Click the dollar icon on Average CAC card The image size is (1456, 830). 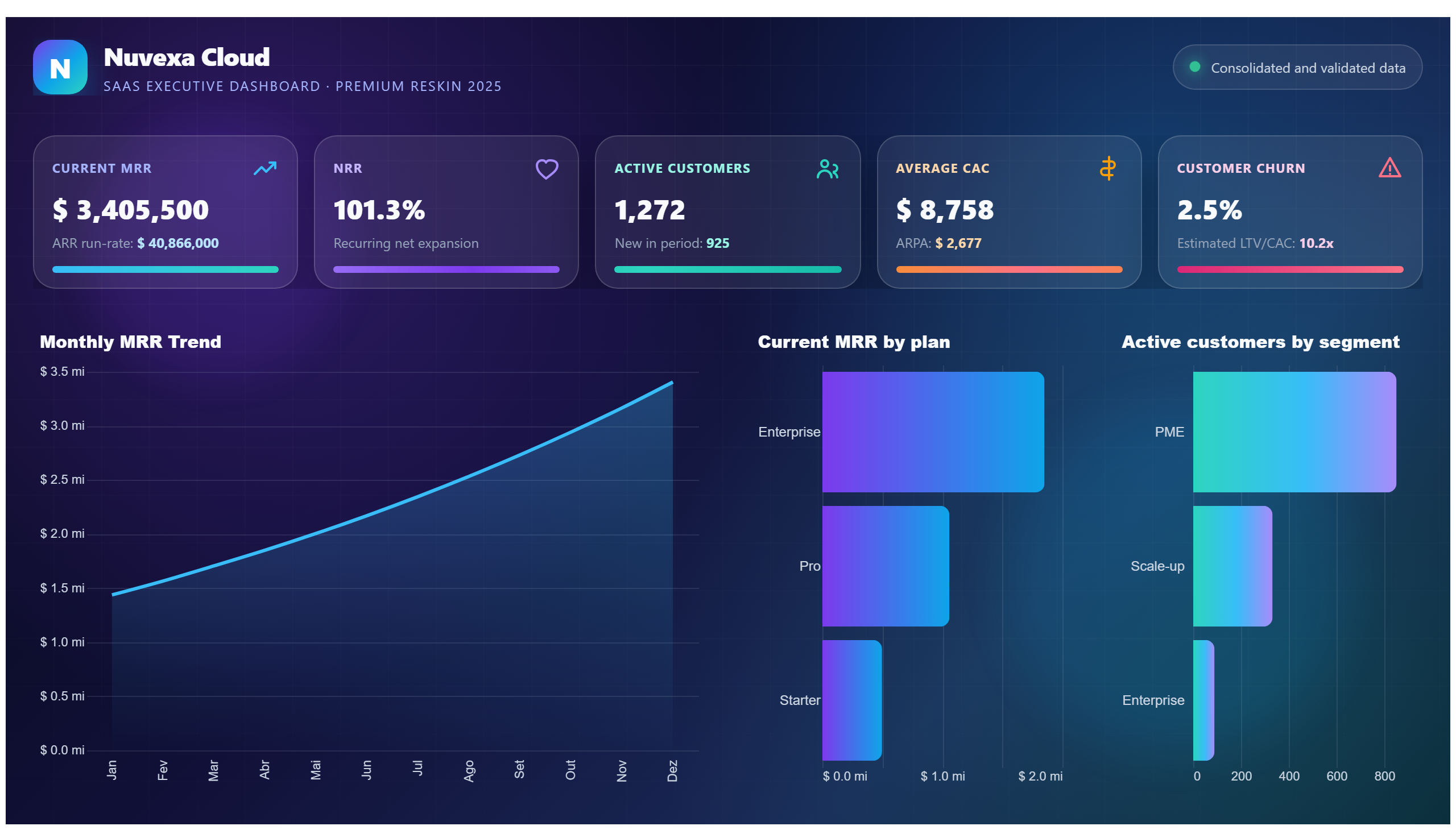pyautogui.click(x=1107, y=168)
